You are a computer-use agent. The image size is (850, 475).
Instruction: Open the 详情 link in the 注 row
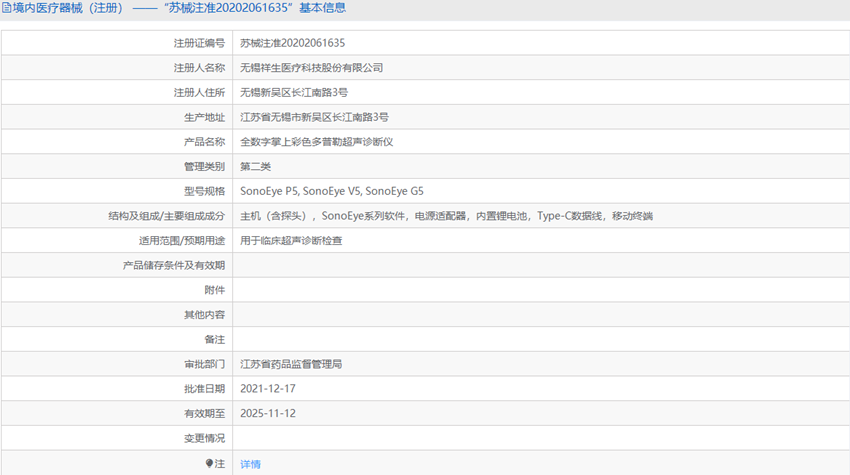pos(250,464)
